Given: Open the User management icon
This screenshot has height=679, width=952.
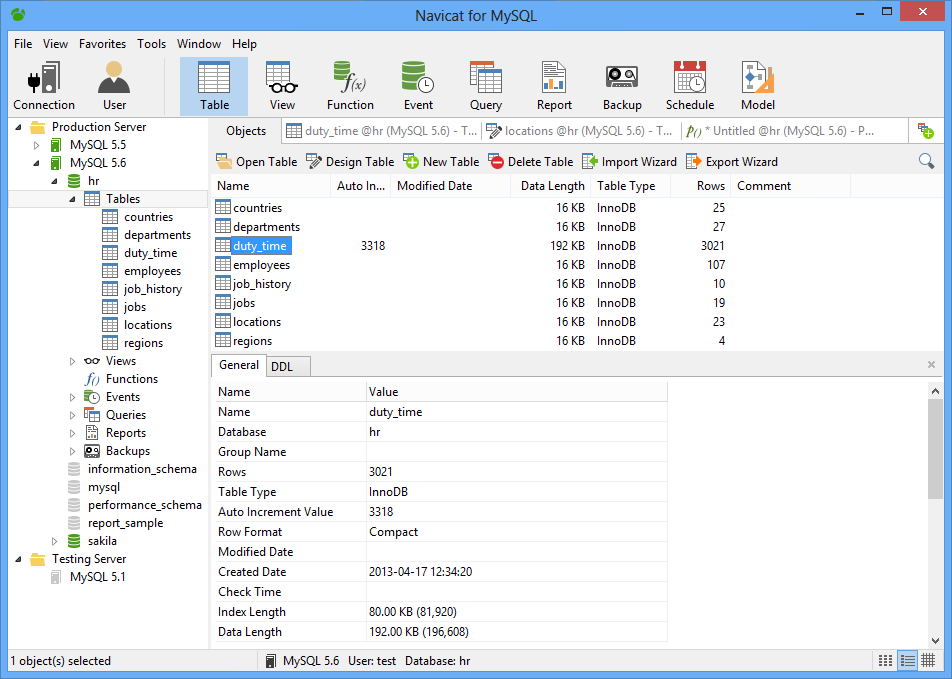Looking at the screenshot, I should [x=114, y=86].
